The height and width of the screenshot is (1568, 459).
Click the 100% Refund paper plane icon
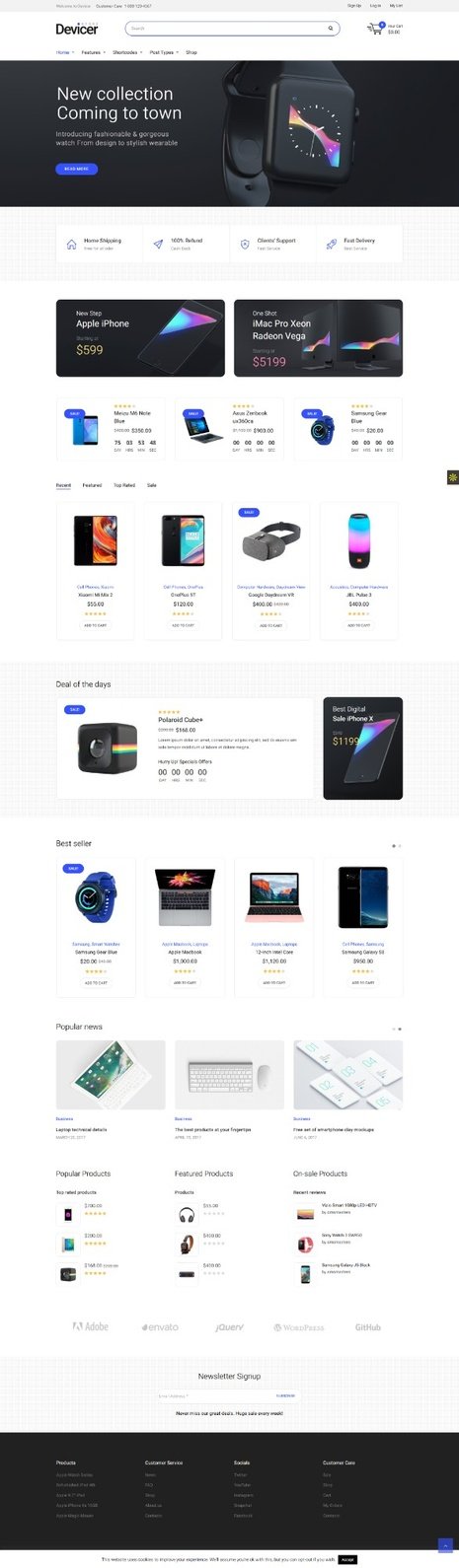tap(158, 245)
